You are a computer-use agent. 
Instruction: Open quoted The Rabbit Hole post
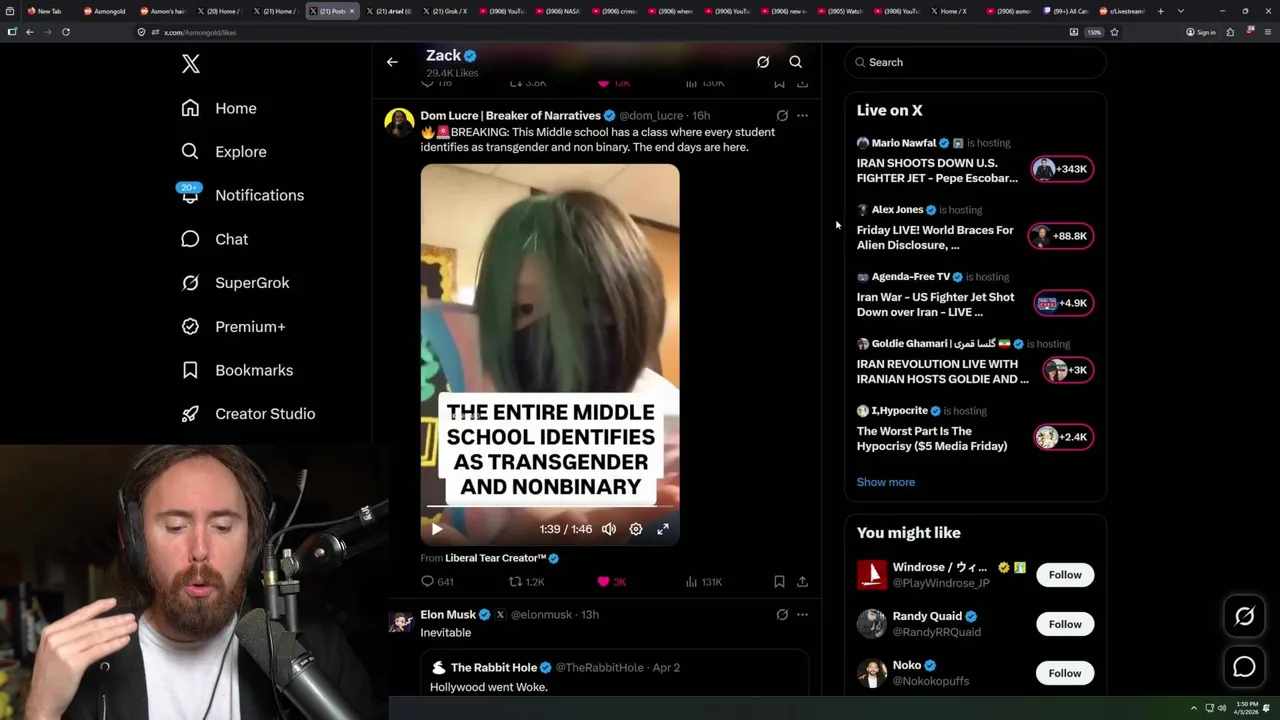tap(614, 675)
